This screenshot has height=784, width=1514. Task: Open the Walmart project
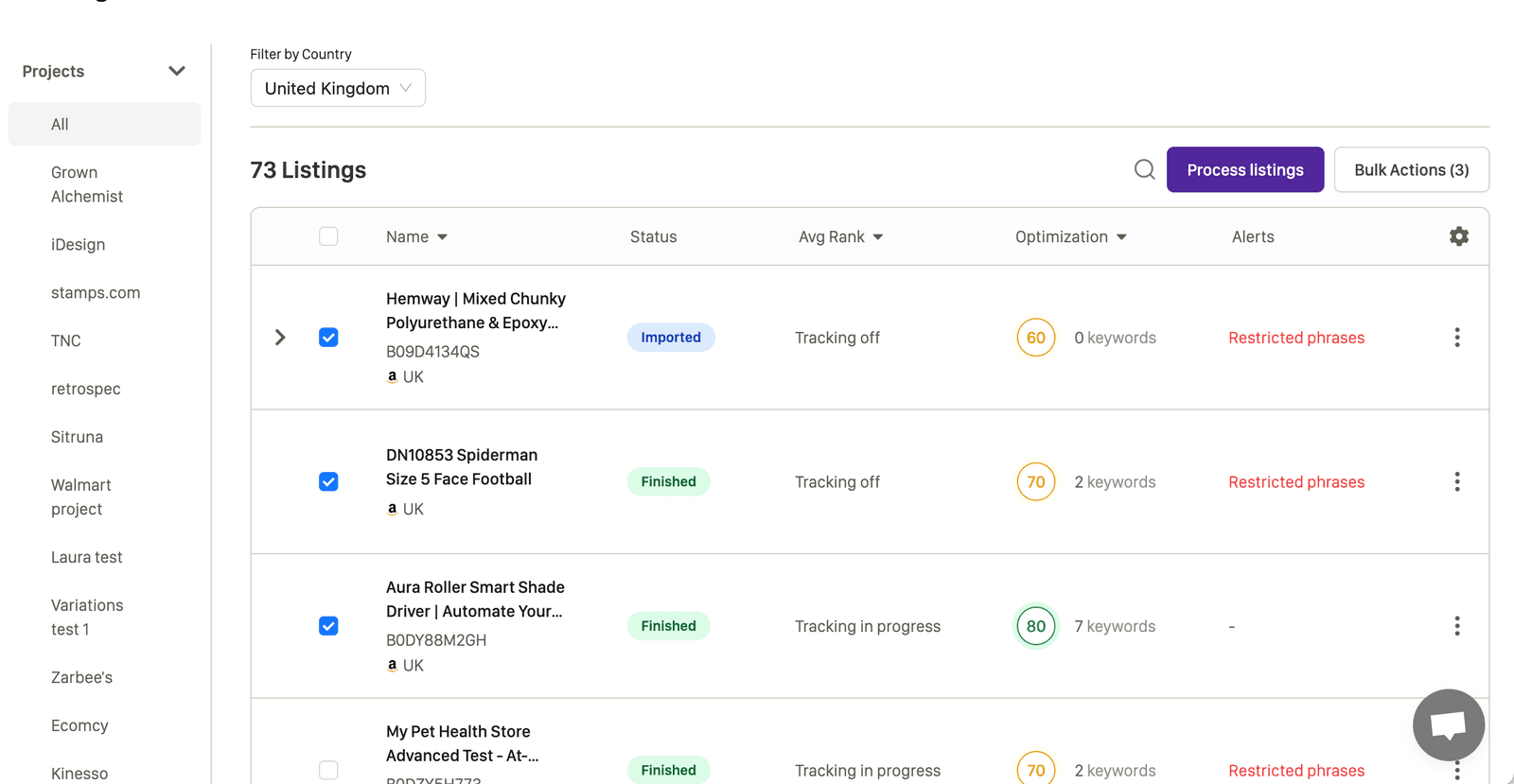[80, 497]
